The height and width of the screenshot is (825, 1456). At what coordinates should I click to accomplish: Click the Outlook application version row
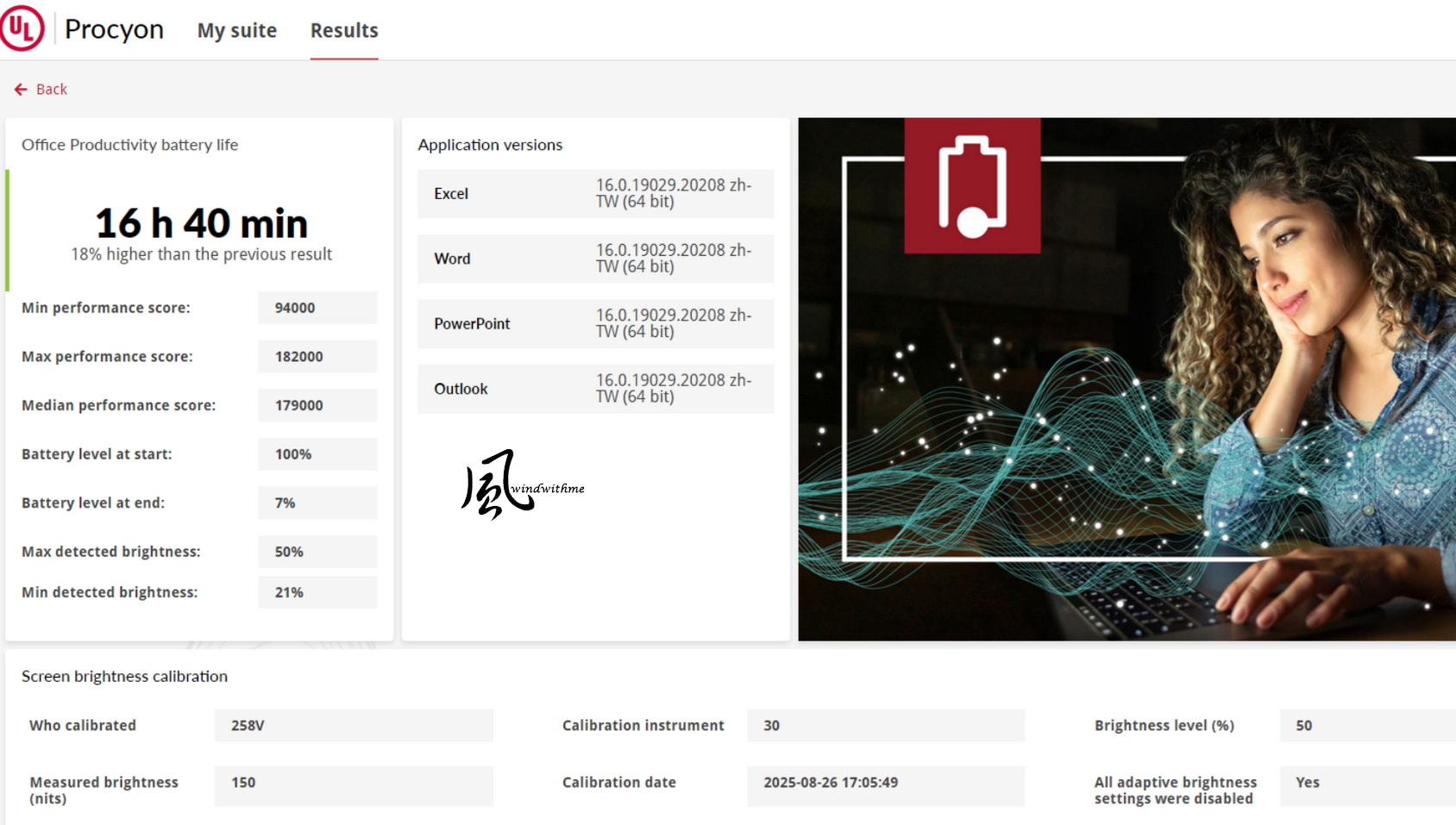tap(595, 389)
